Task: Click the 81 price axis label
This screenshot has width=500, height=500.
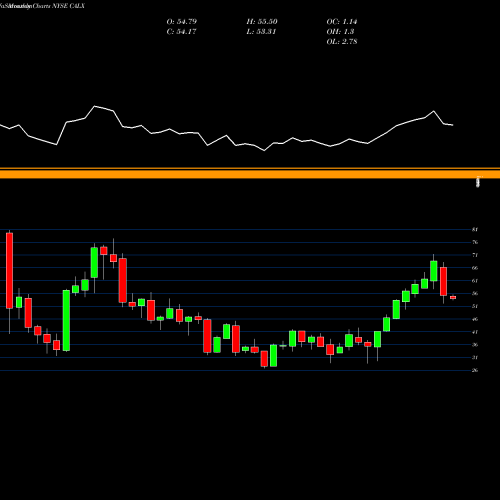Action: tap(475, 229)
